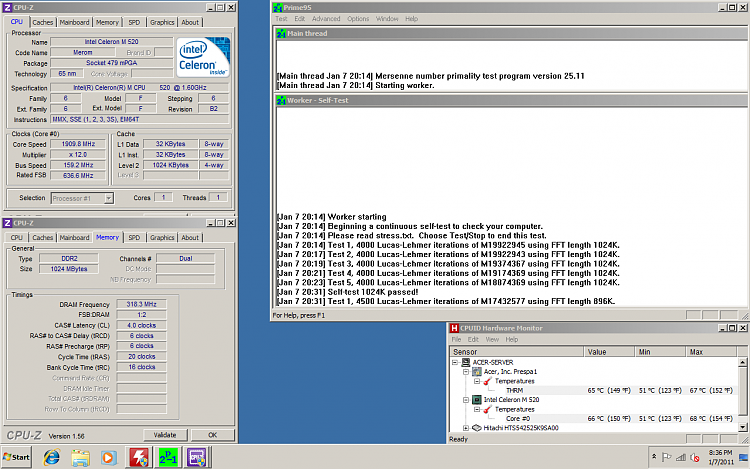Image resolution: width=750 pixels, height=469 pixels.
Task: Select the Intel Celeron M 520 tree node
Action: (x=511, y=400)
